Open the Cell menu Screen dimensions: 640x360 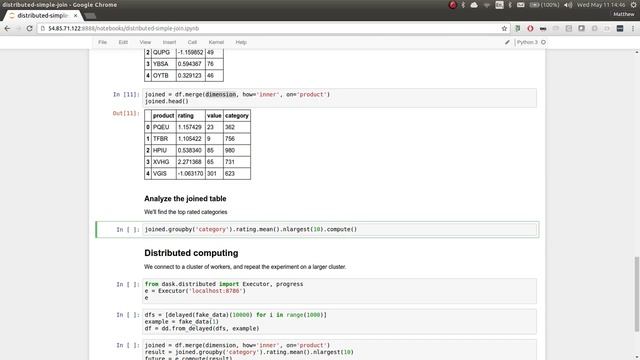(192, 42)
